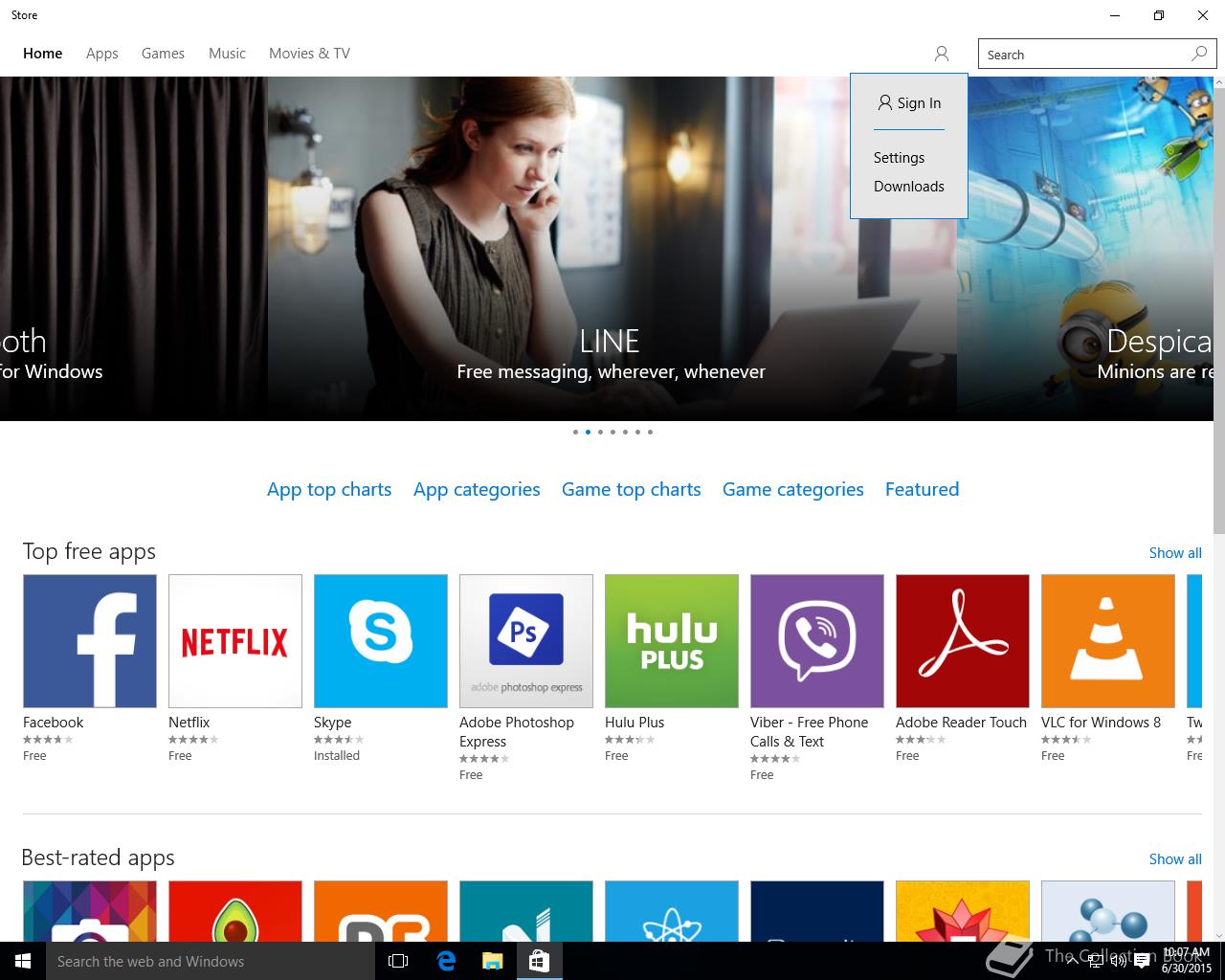
Task: Show all Top free apps
Action: coord(1175,552)
